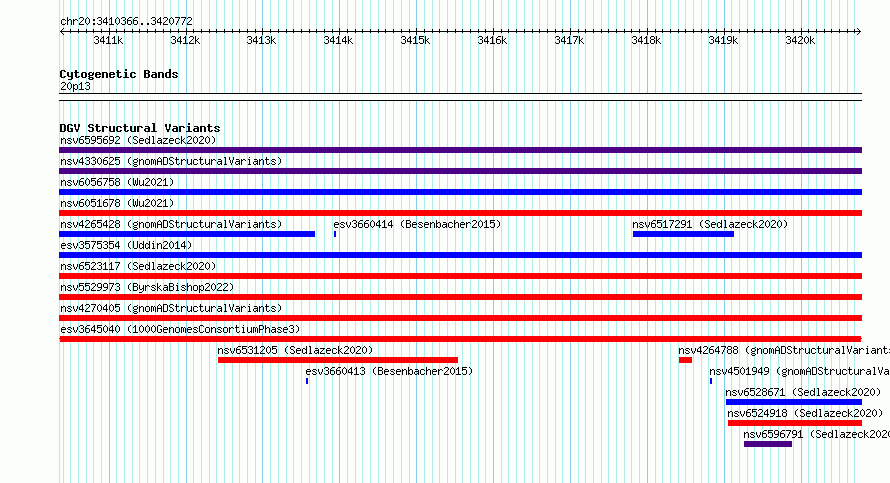Click nsv6531205 (Sedlazeck2020) label
890x483 pixels.
[295, 350]
